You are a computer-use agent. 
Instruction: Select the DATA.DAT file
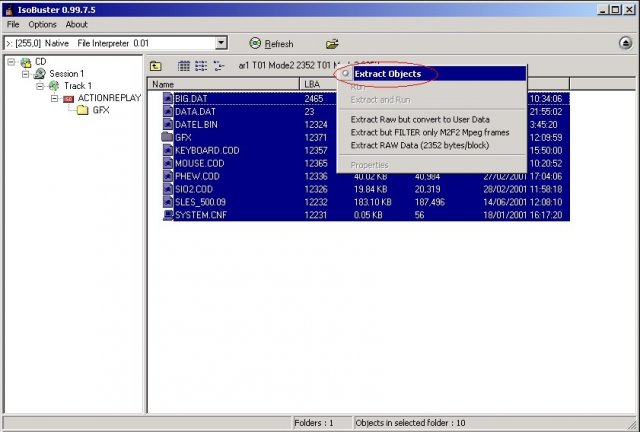coord(195,112)
